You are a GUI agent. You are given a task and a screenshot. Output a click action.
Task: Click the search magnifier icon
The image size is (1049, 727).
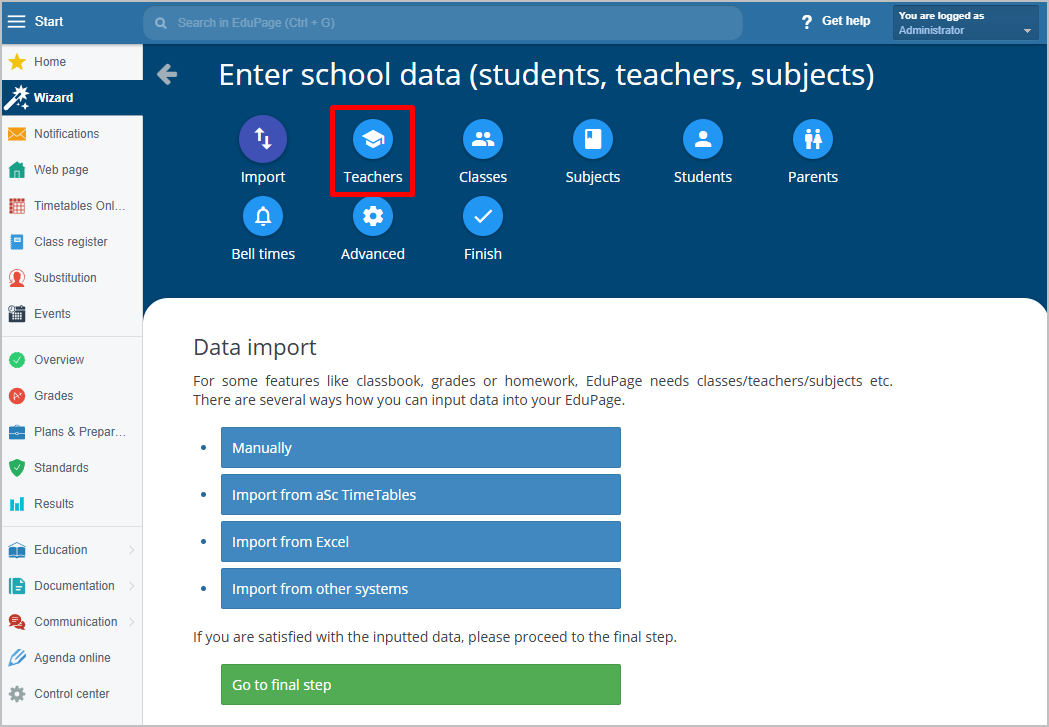pos(161,23)
